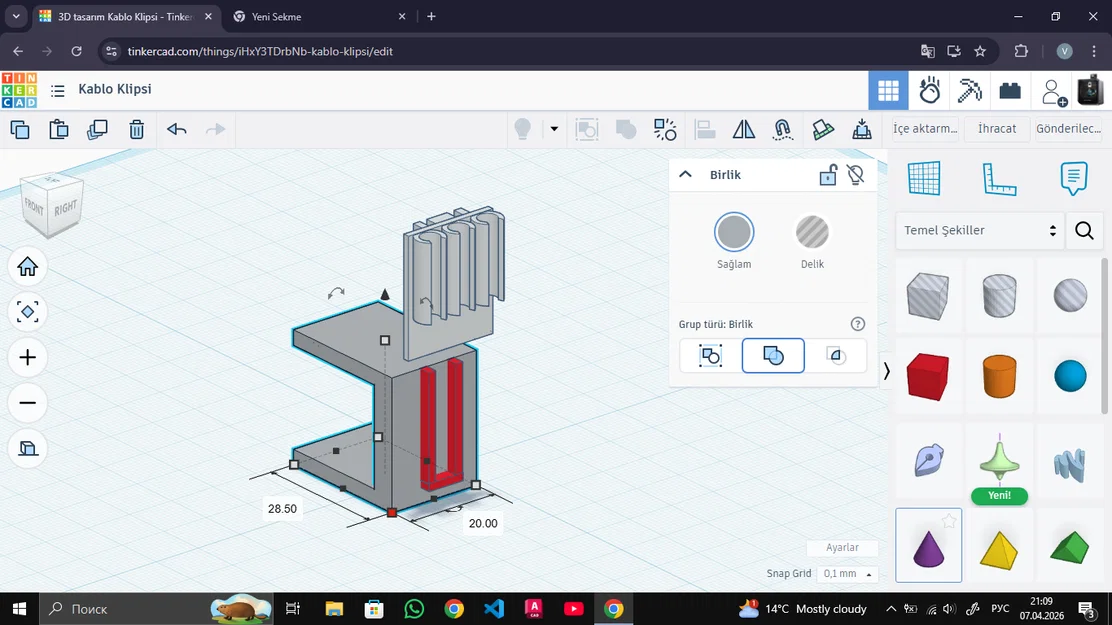Open the Temel Şekiller shapes dropdown
1112x625 pixels.
(x=979, y=231)
